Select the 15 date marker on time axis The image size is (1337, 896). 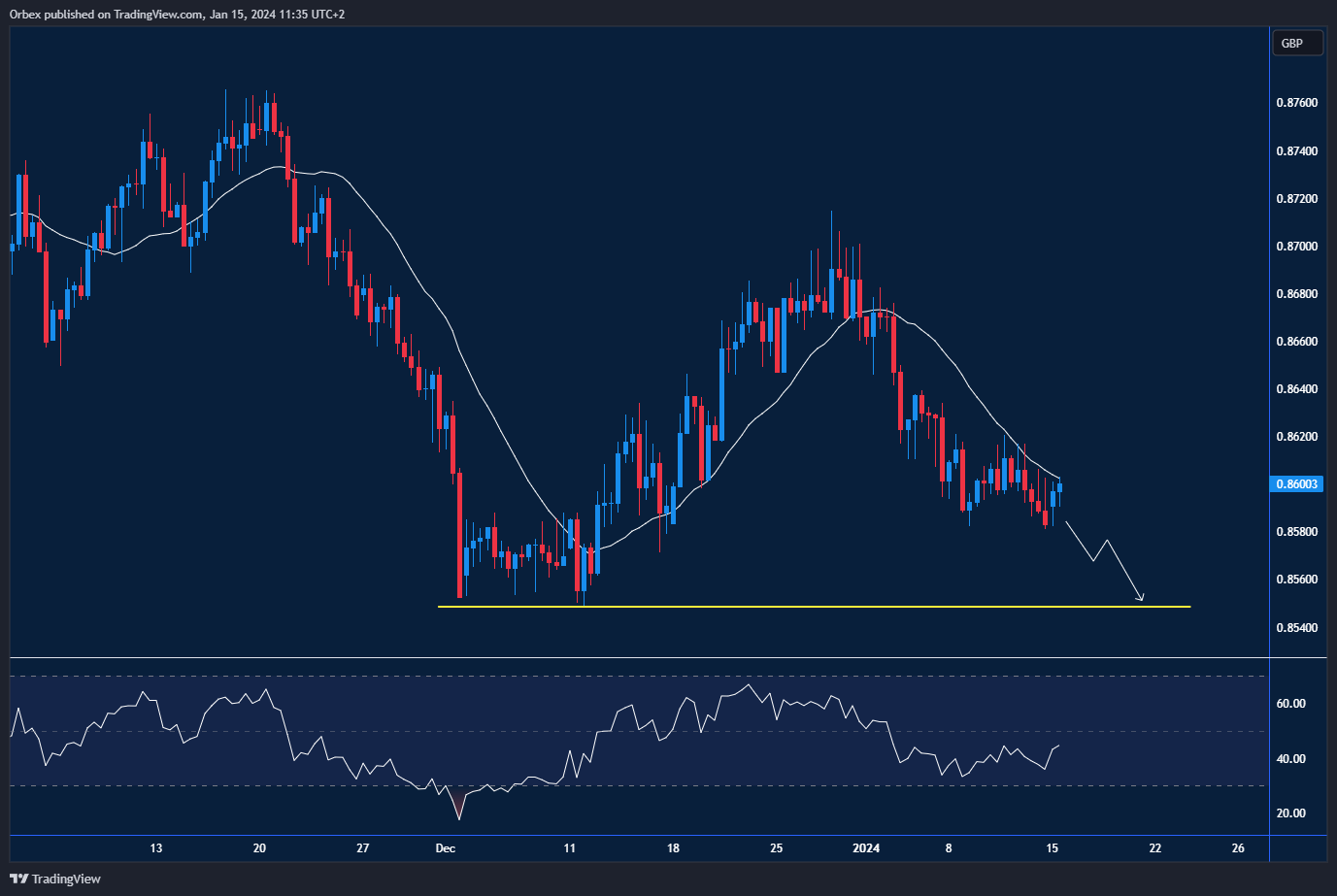(1052, 848)
